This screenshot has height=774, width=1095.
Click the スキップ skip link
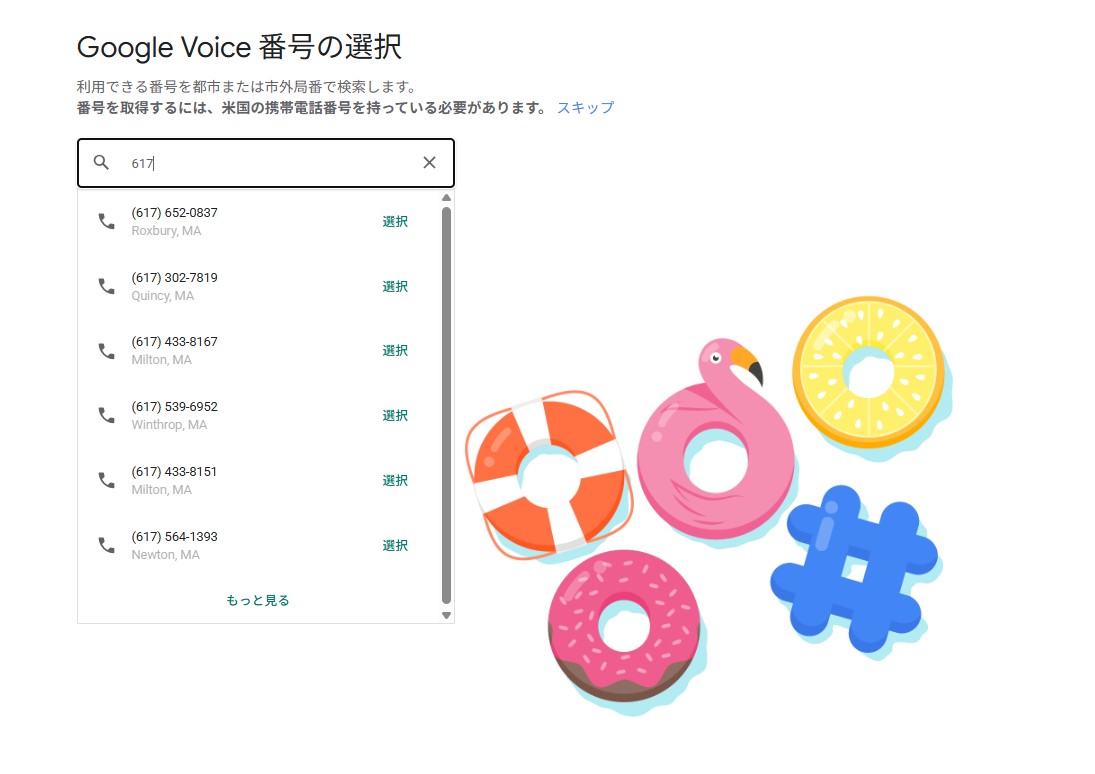click(585, 108)
